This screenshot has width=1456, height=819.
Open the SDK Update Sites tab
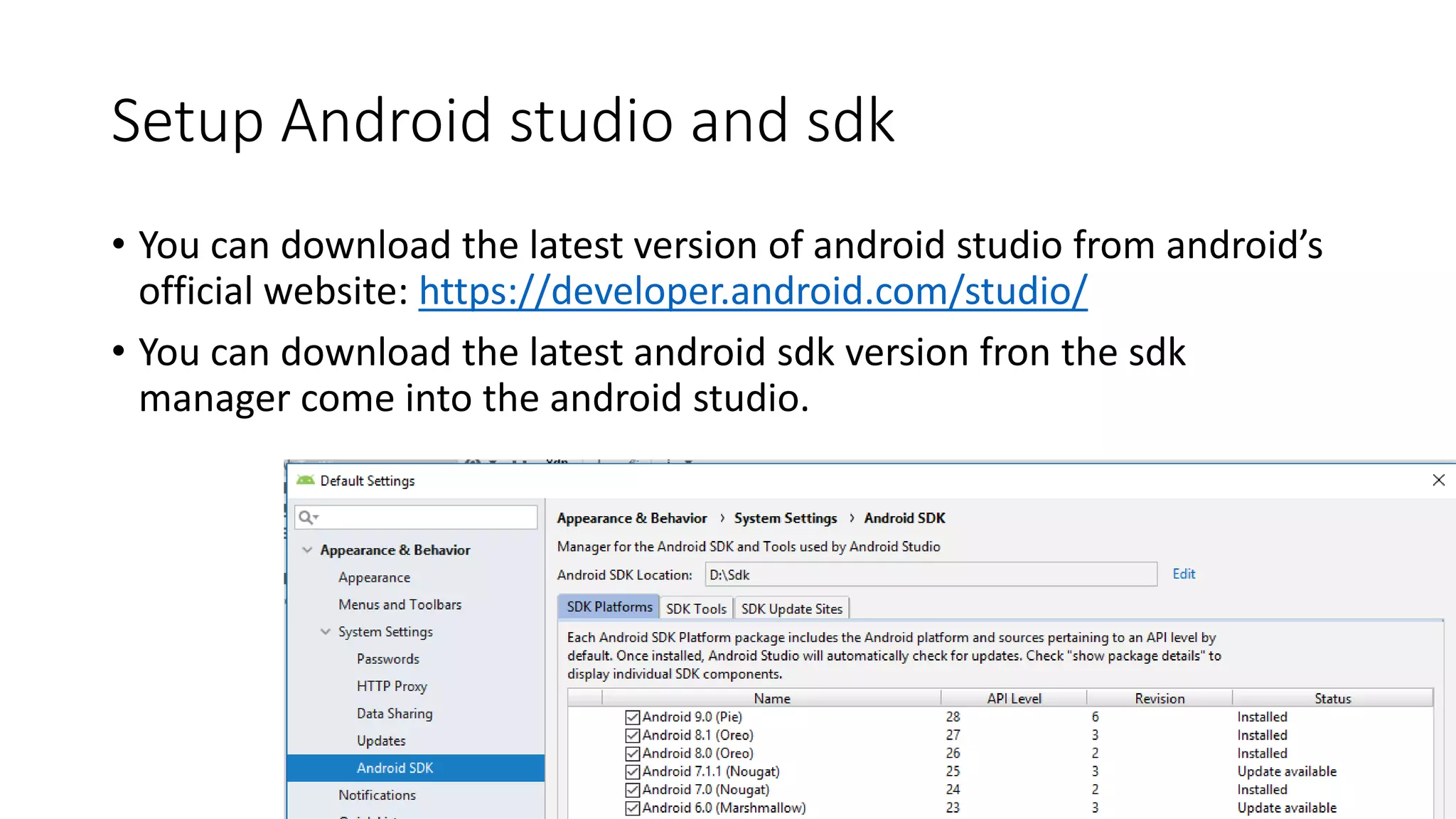pyautogui.click(x=791, y=609)
